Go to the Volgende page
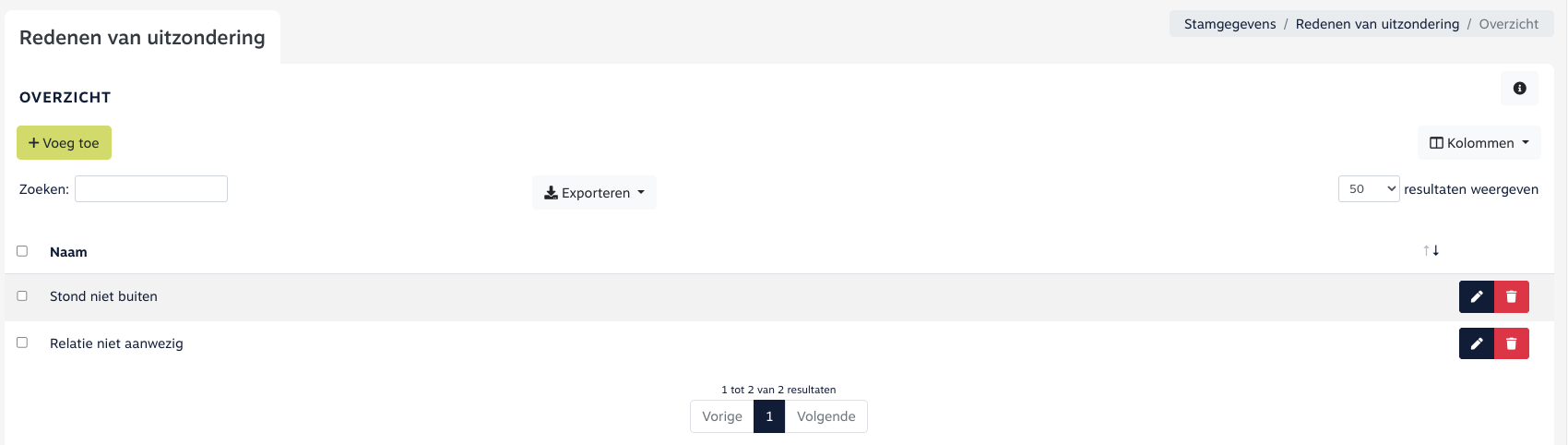The height and width of the screenshot is (445, 1568). (x=826, y=416)
